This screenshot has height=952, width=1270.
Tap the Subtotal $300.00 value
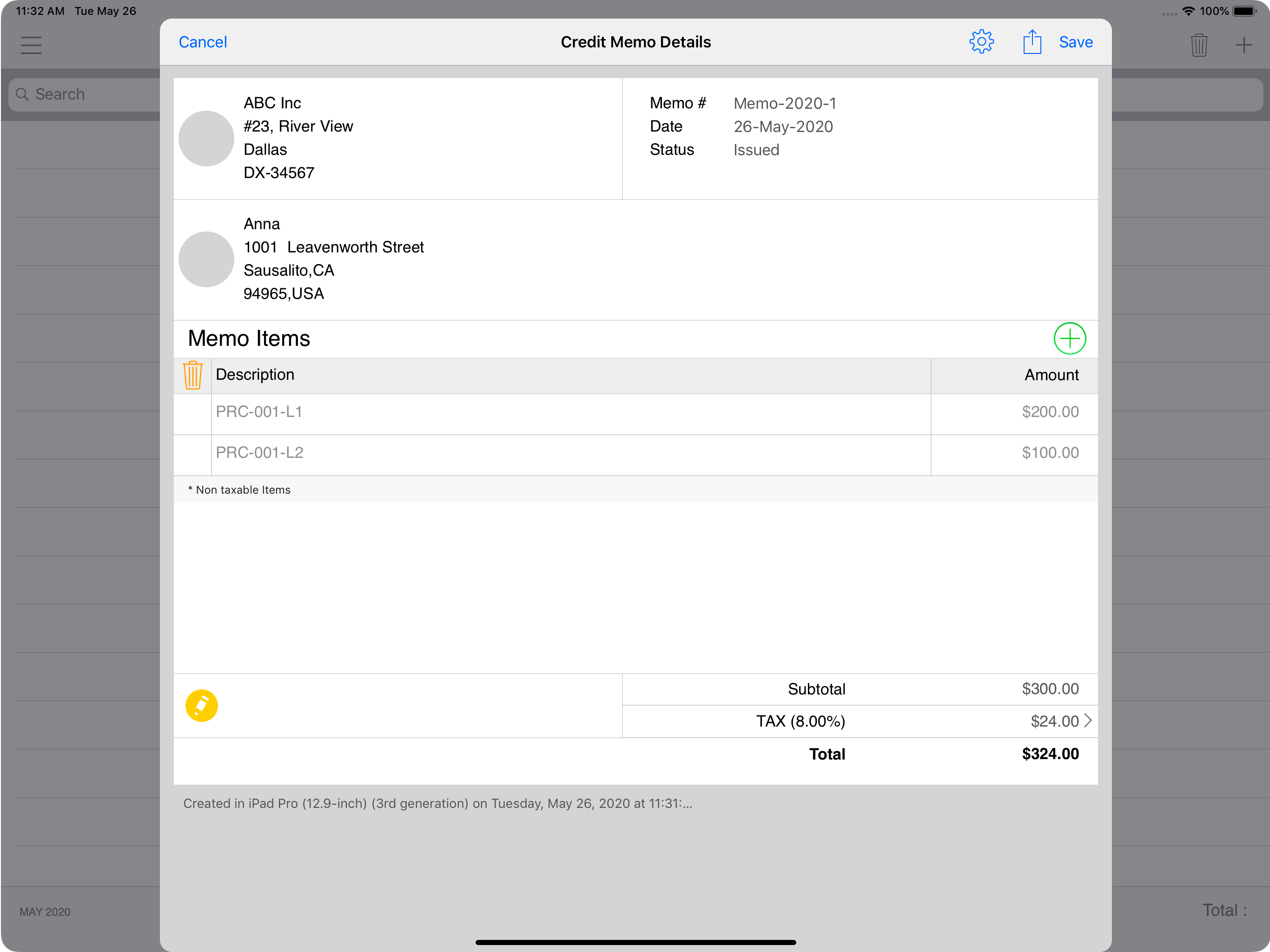[1050, 688]
